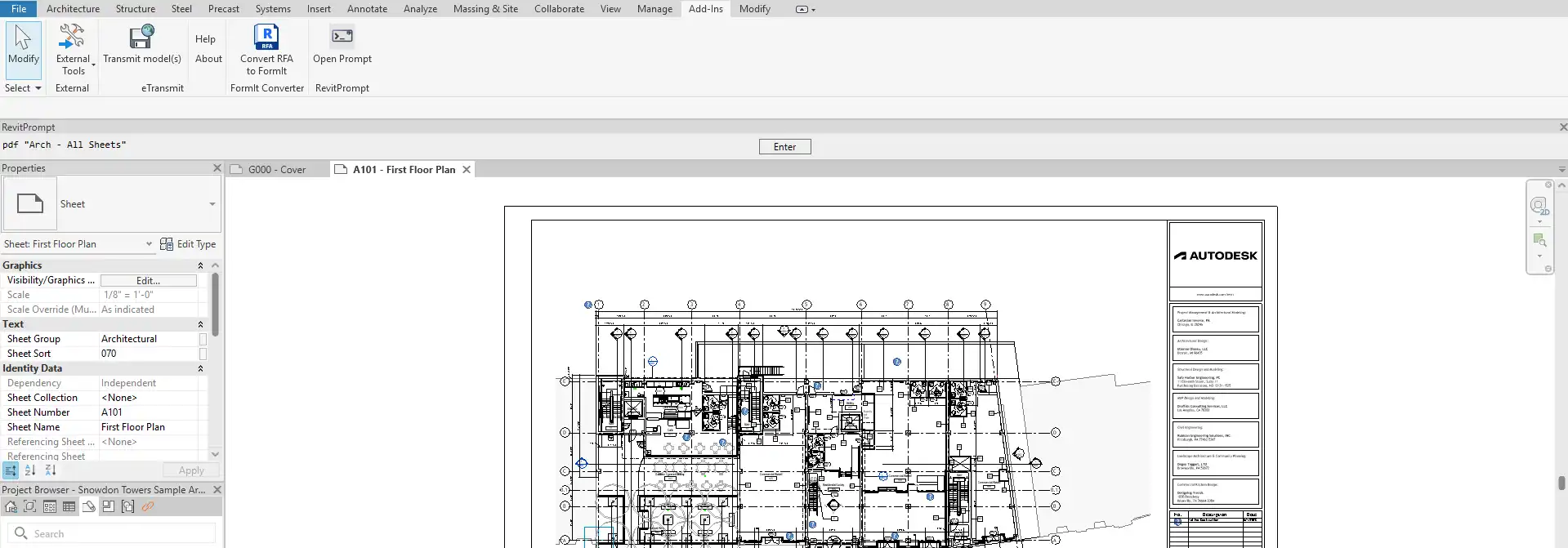Collapse the Graphics properties section
1568x548 pixels.
pyautogui.click(x=200, y=265)
